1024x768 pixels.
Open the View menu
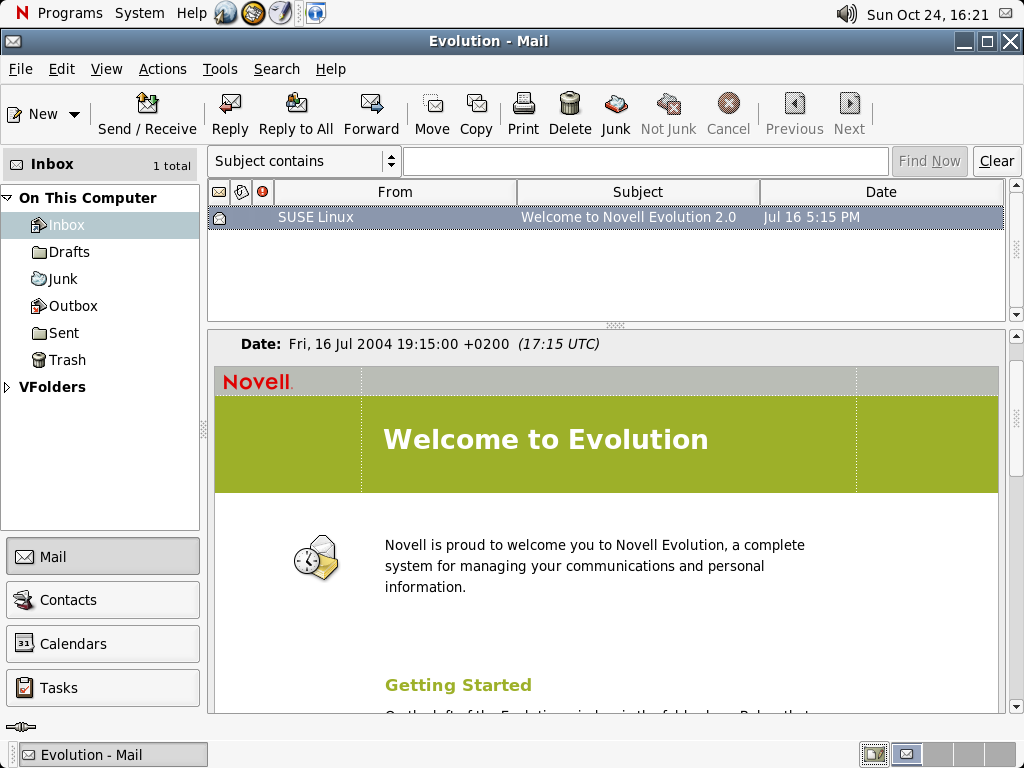coord(106,69)
